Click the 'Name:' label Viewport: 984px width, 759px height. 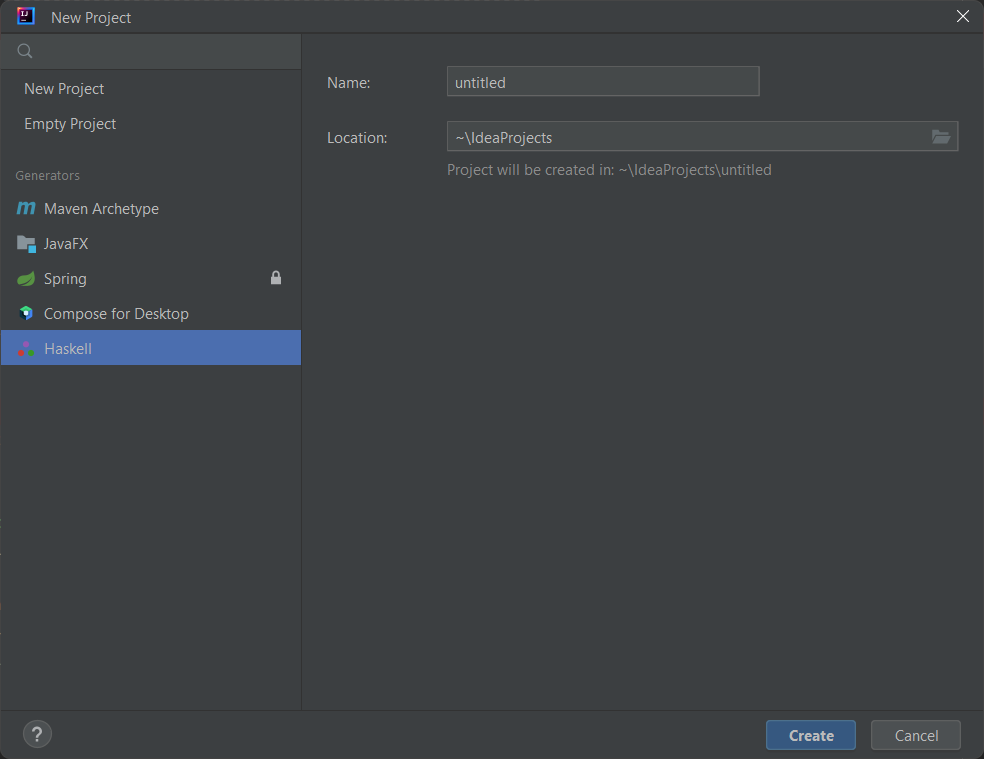click(x=348, y=83)
